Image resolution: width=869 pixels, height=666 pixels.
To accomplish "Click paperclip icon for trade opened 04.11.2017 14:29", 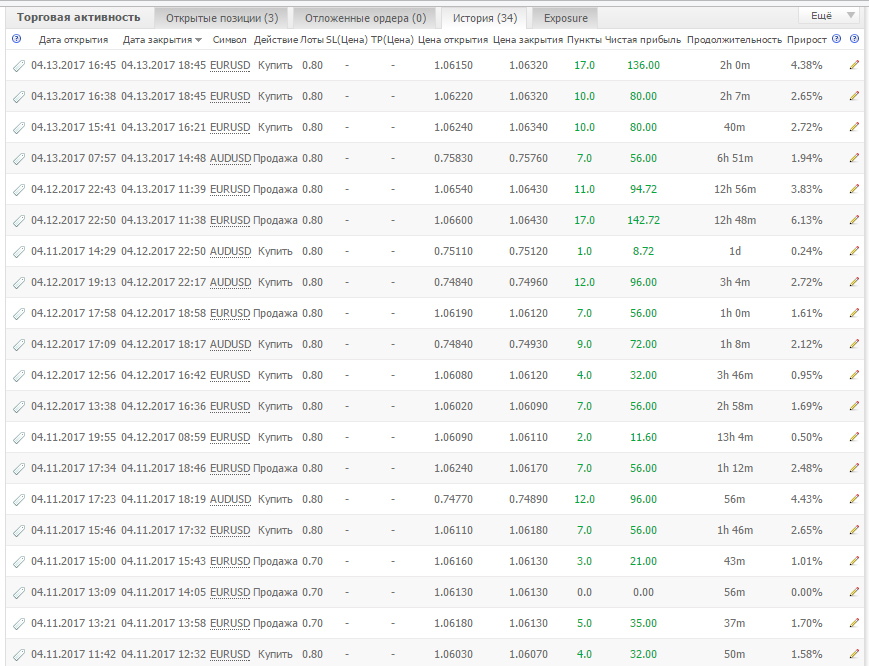I will pos(18,252).
